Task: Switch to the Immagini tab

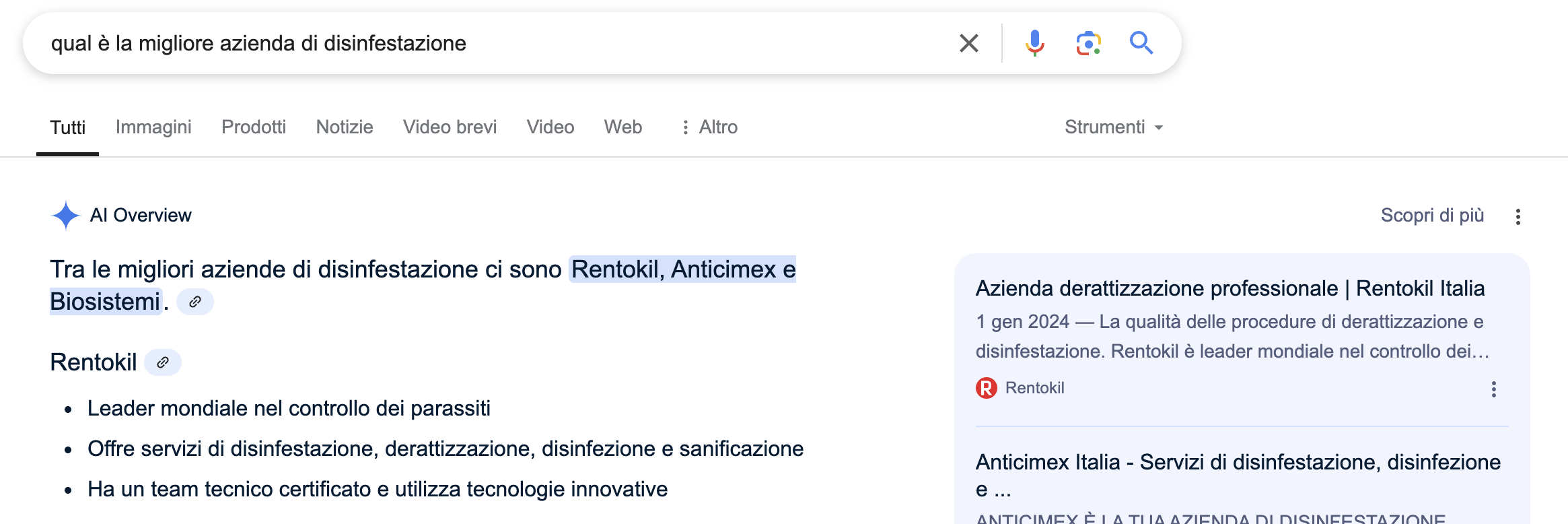Action: coord(153,127)
